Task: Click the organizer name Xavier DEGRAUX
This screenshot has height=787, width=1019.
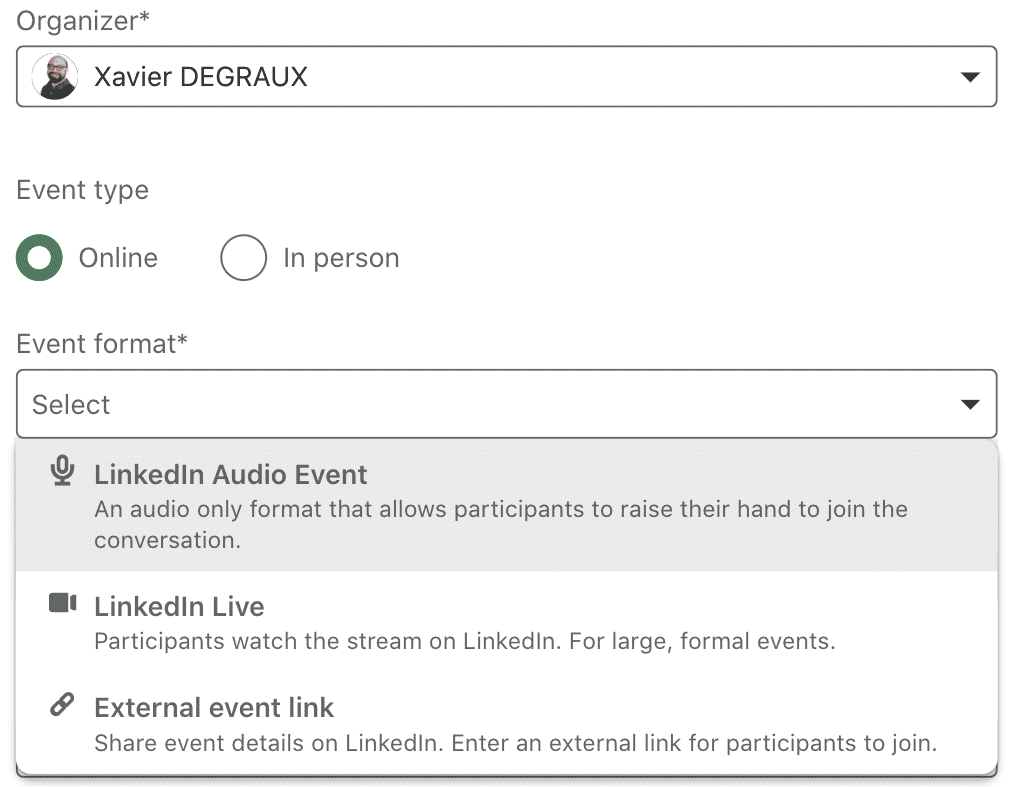Action: (200, 77)
